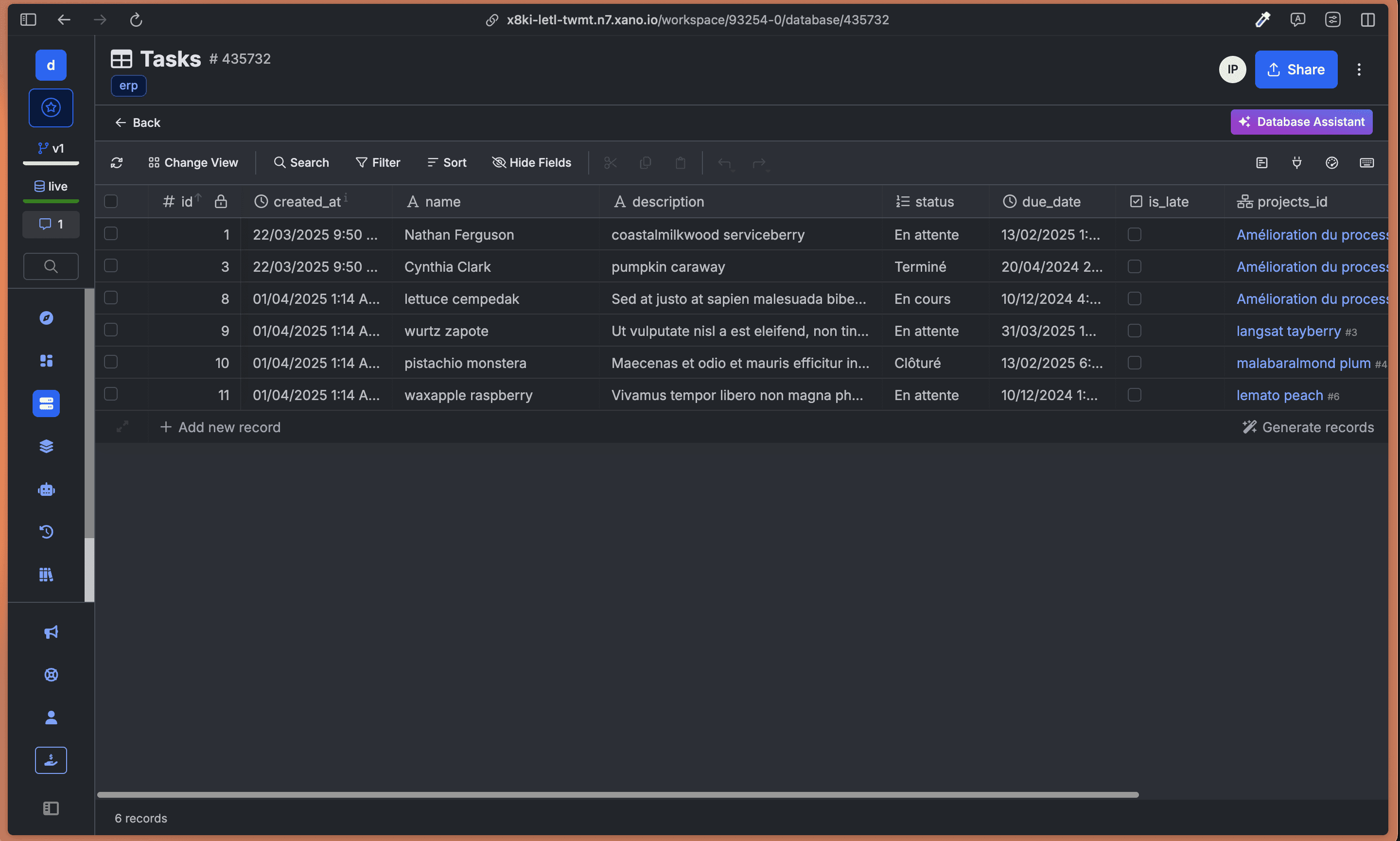Click the created_at column header
Viewport: 1400px width, 841px height.
(x=316, y=201)
